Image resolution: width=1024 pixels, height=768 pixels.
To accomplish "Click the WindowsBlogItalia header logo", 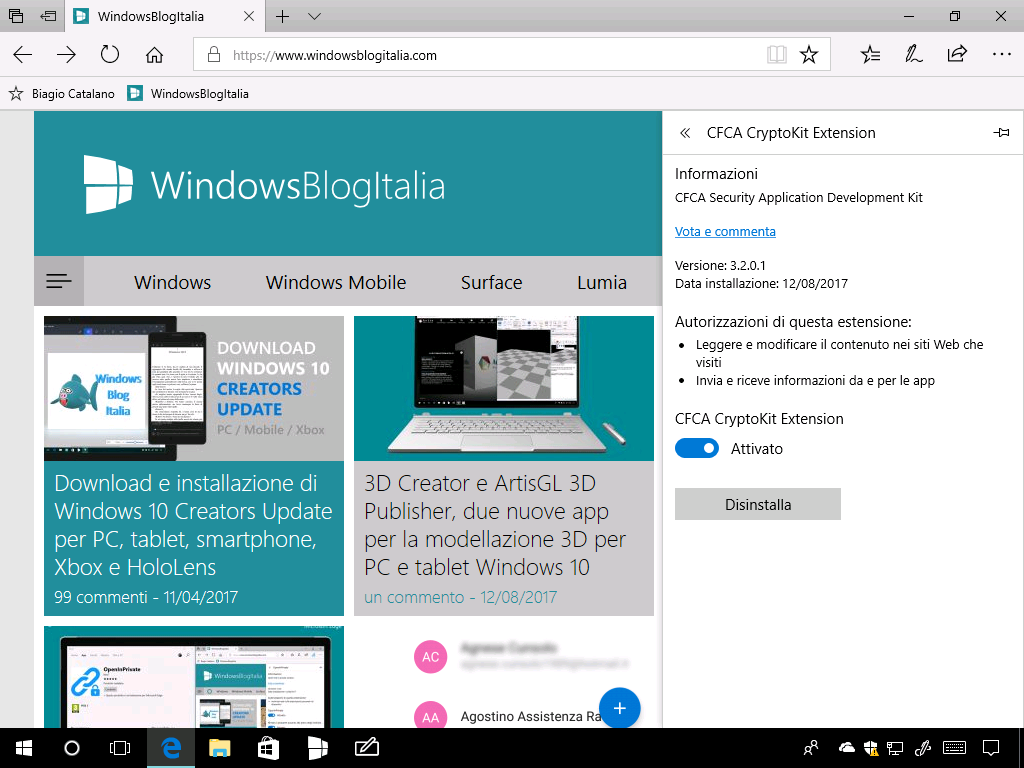I will coord(264,185).
